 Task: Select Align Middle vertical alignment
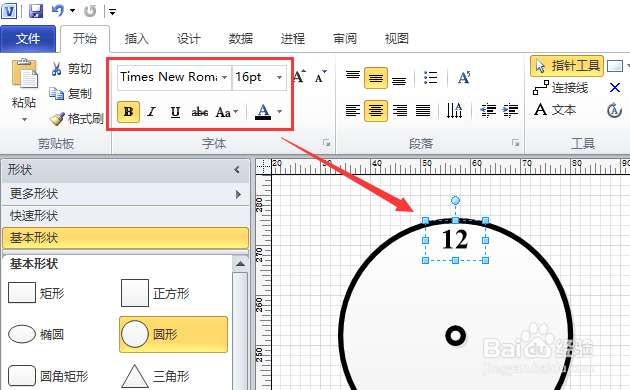(x=376, y=78)
